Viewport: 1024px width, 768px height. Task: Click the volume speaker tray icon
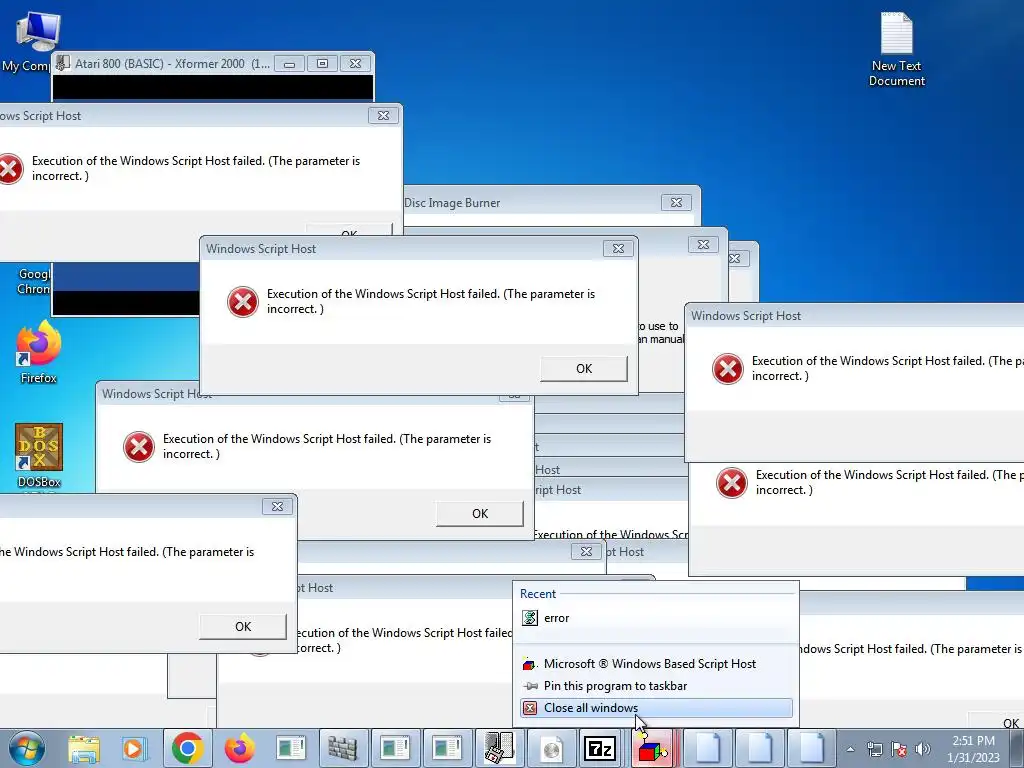(x=923, y=749)
